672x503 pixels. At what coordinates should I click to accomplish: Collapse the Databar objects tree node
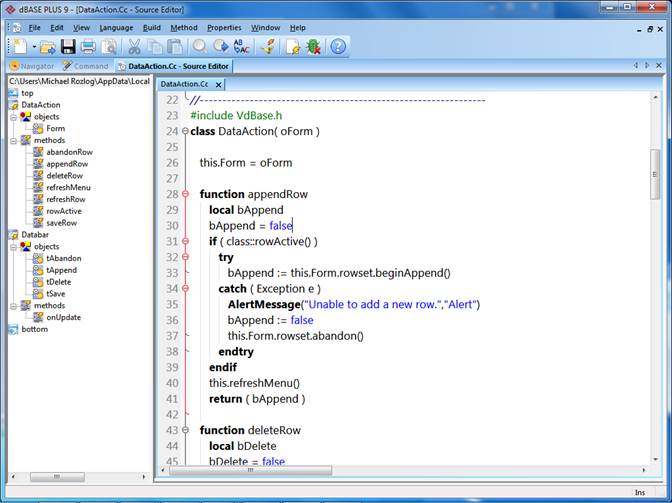pyautogui.click(x=13, y=246)
